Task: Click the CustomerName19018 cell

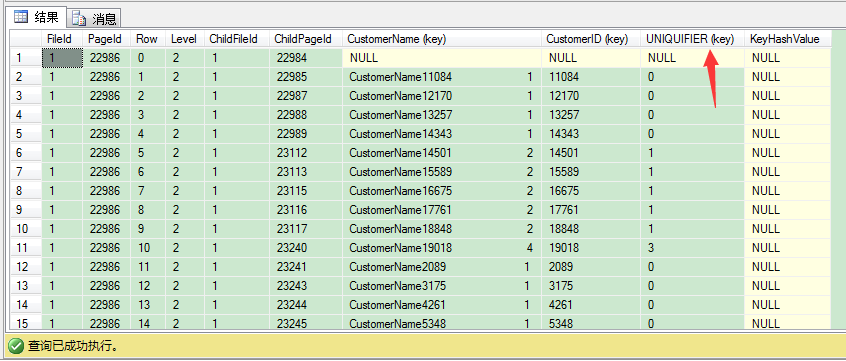Action: click(442, 248)
